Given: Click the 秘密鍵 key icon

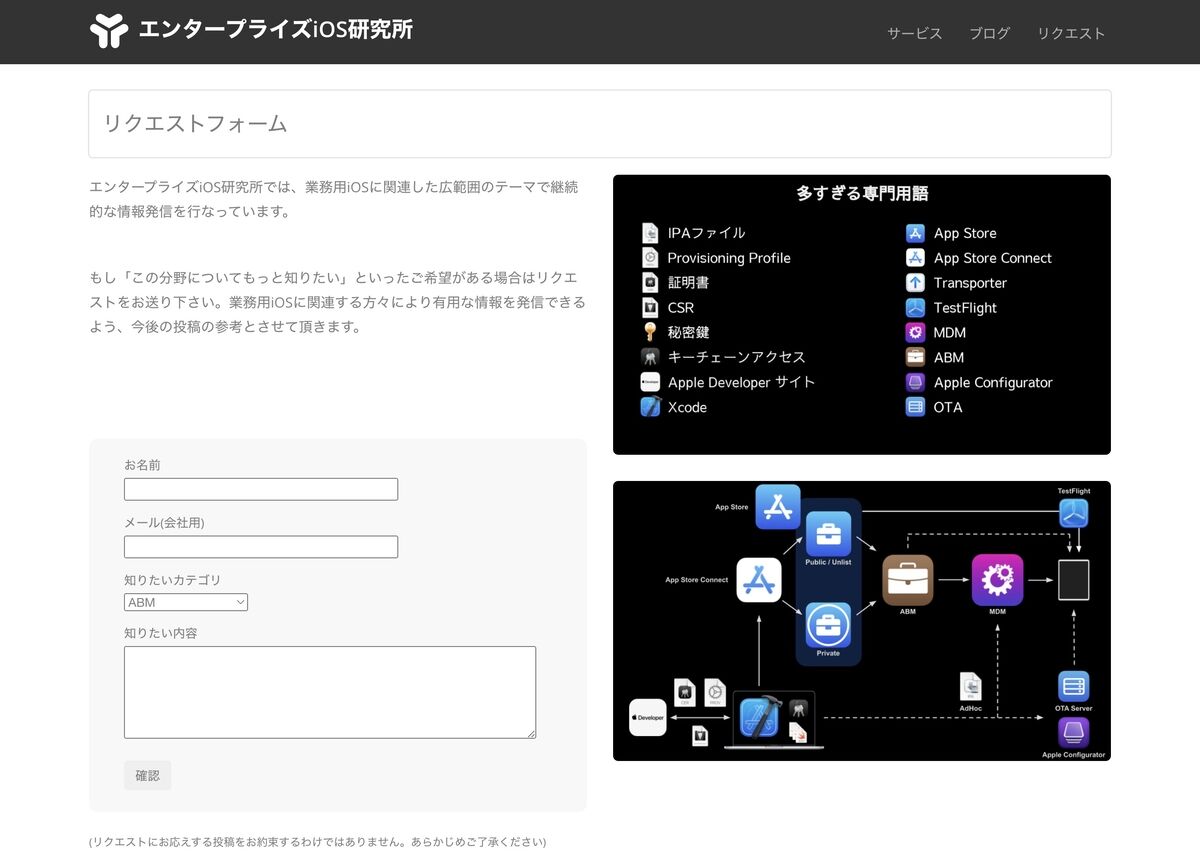Looking at the screenshot, I should coord(650,332).
